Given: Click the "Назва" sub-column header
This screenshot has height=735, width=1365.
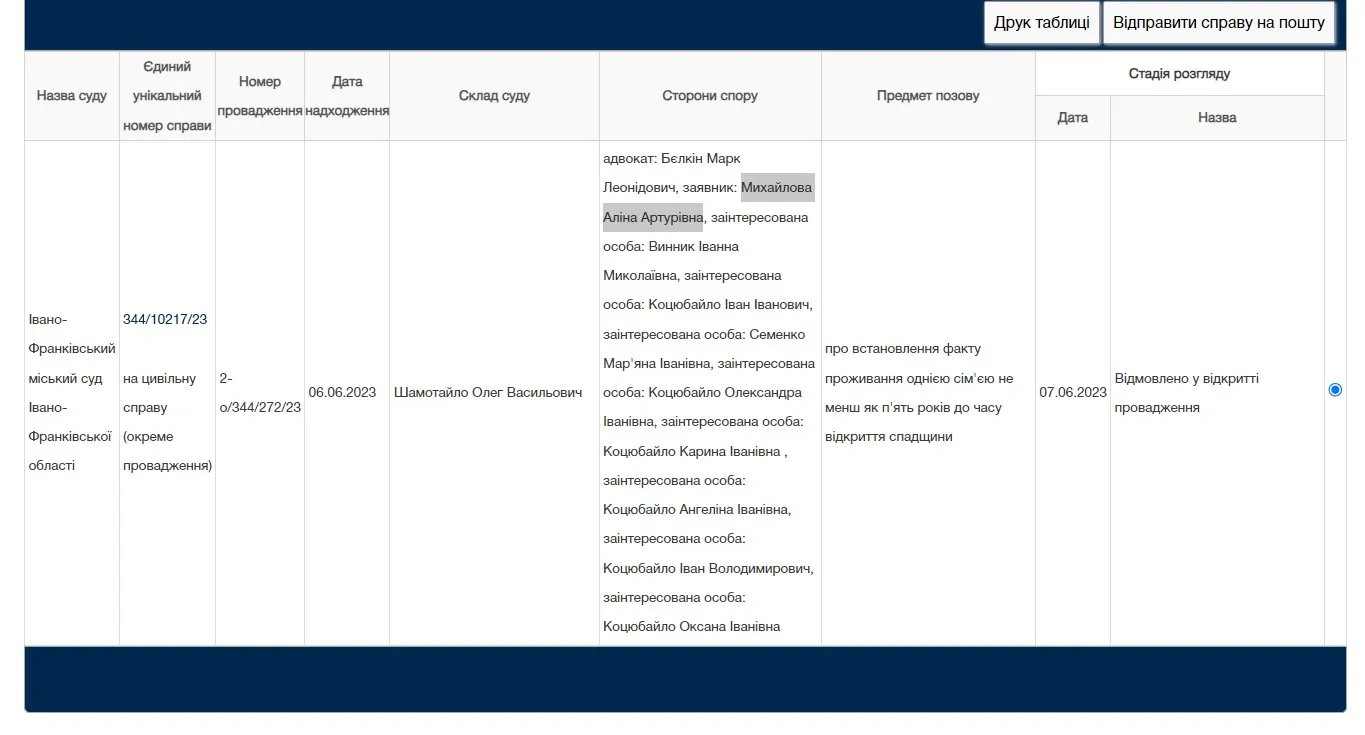Looking at the screenshot, I should 1217,118.
